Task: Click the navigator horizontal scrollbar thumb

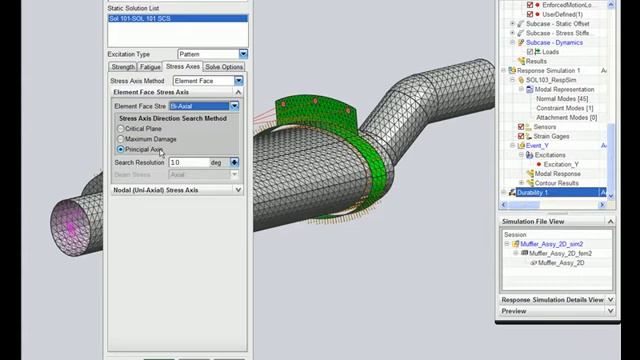Action: click(523, 205)
